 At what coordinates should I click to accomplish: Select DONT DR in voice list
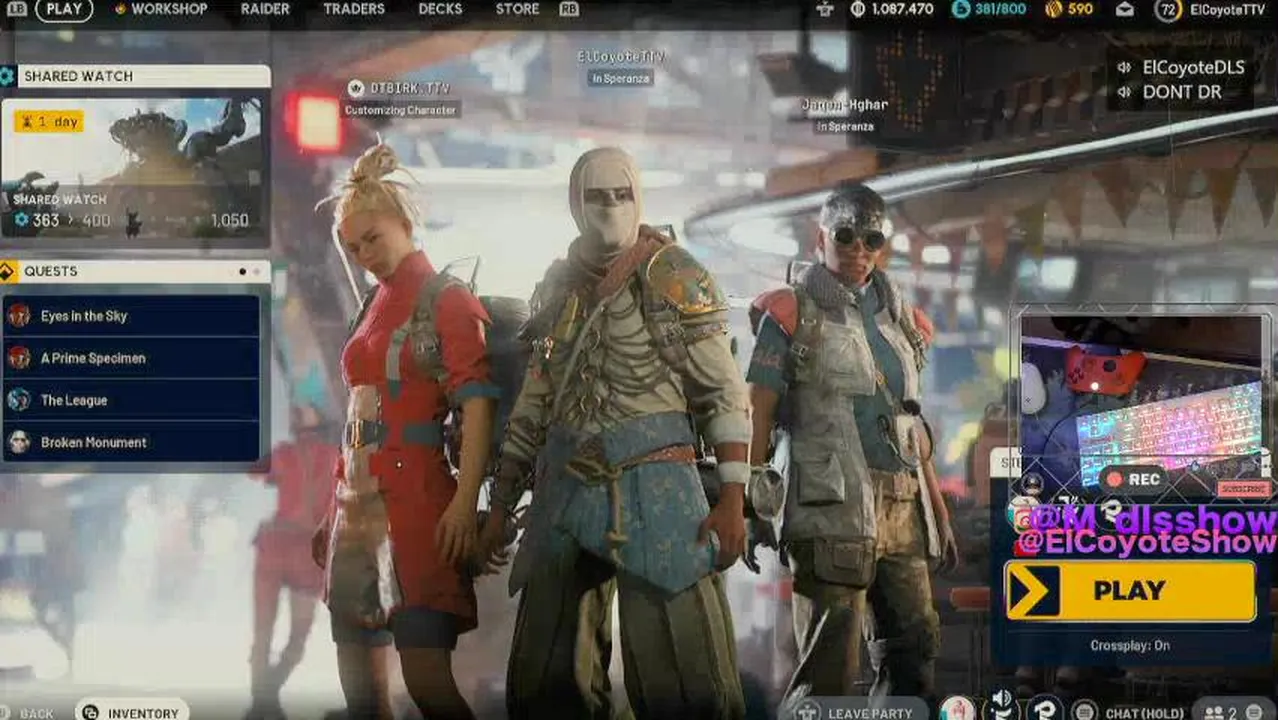[1182, 92]
